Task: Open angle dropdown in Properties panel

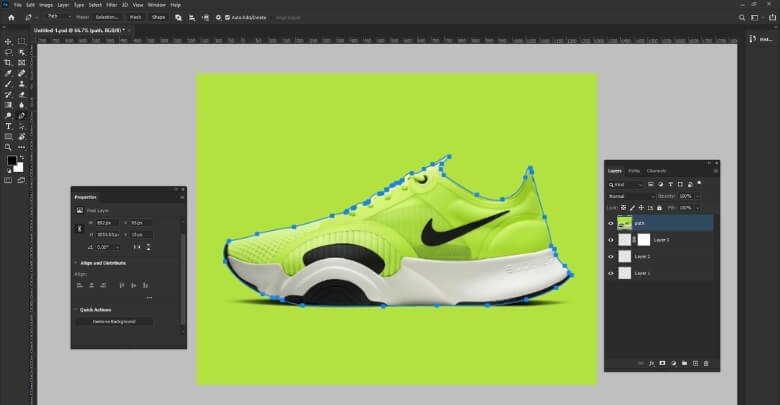Action: click(117, 247)
